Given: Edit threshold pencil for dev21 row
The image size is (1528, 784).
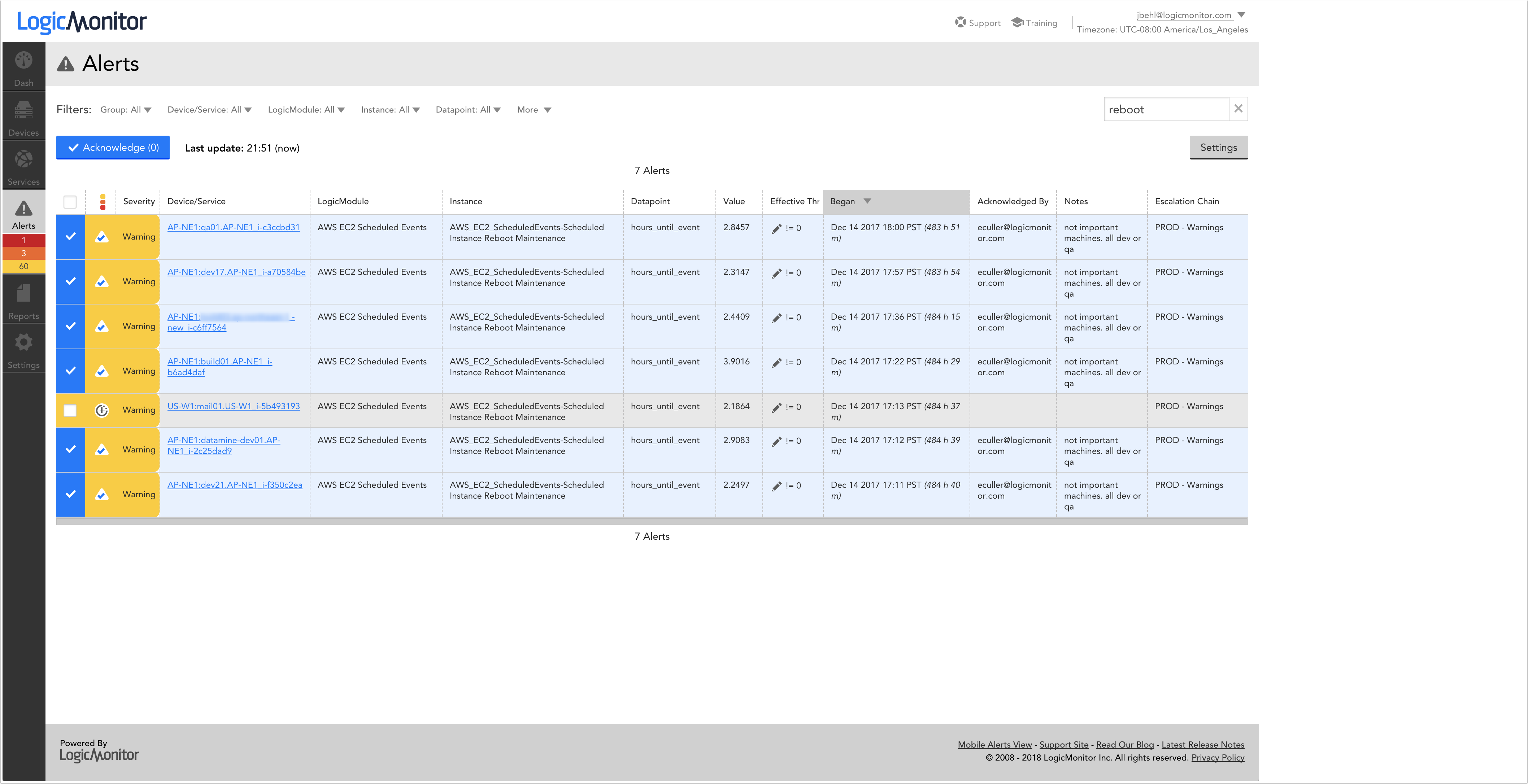Looking at the screenshot, I should click(x=776, y=486).
